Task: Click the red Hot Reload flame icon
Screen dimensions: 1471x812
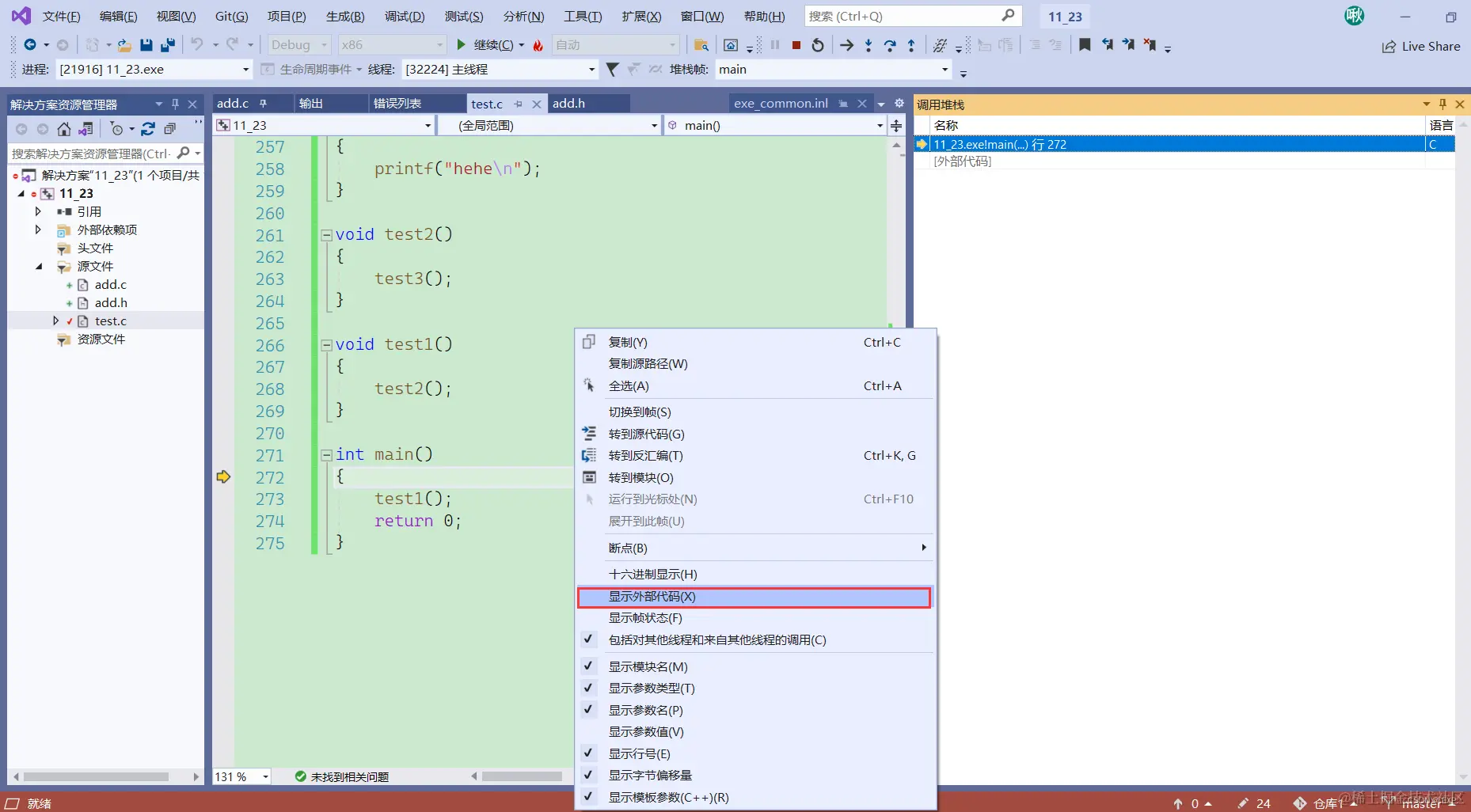Action: (538, 45)
